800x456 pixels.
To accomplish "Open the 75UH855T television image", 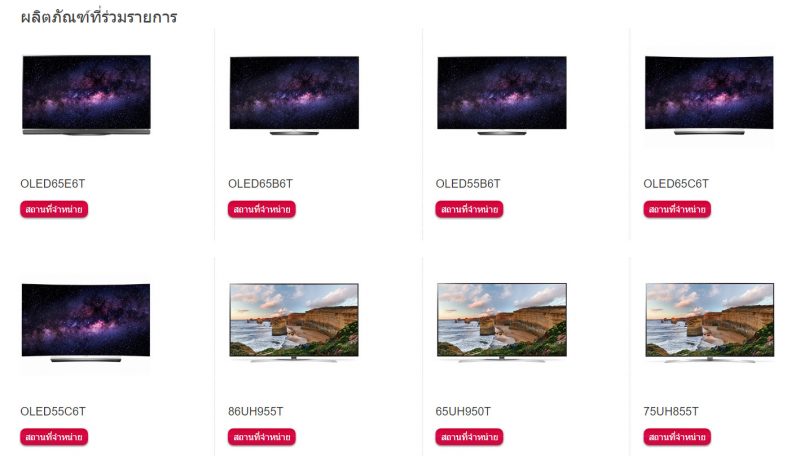I will pyautogui.click(x=709, y=322).
